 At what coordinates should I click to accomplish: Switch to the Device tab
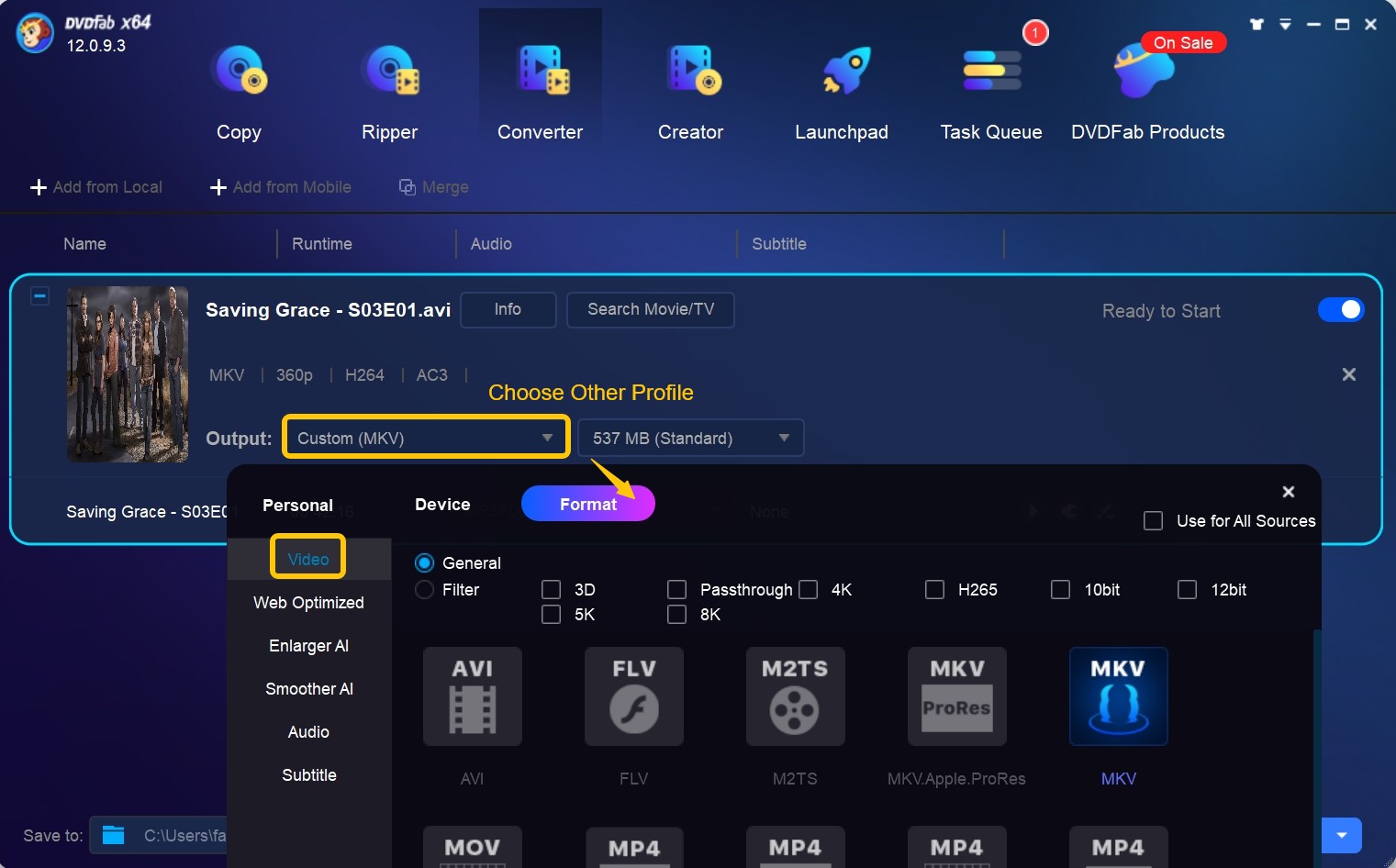click(x=442, y=504)
